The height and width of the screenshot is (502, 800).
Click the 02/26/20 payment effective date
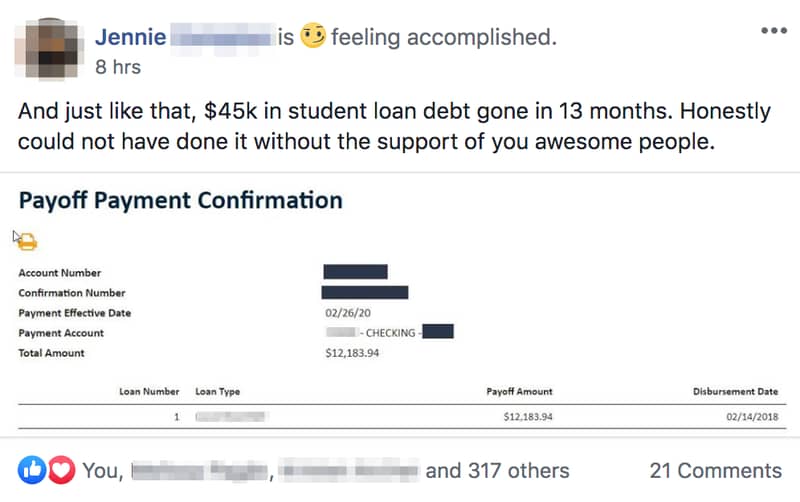point(347,313)
